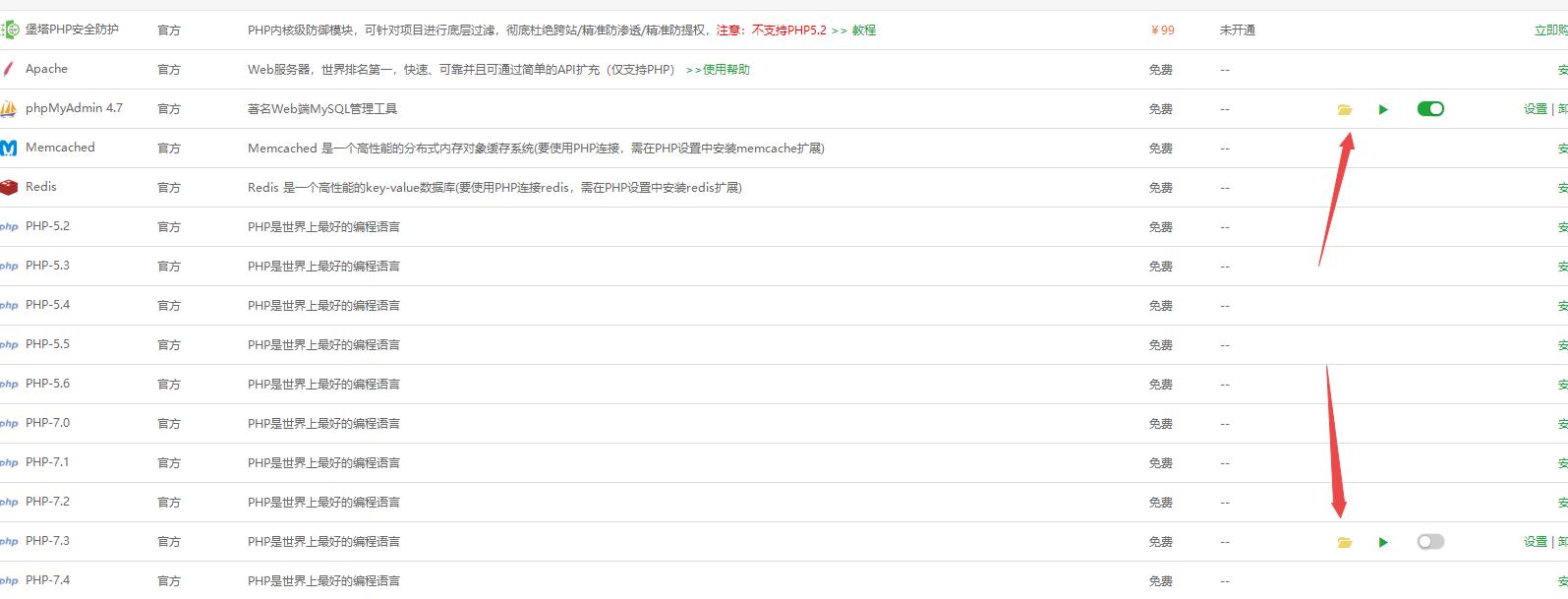Click the php logo beside PHP-5.2
The height and width of the screenshot is (599, 1568).
point(9,227)
